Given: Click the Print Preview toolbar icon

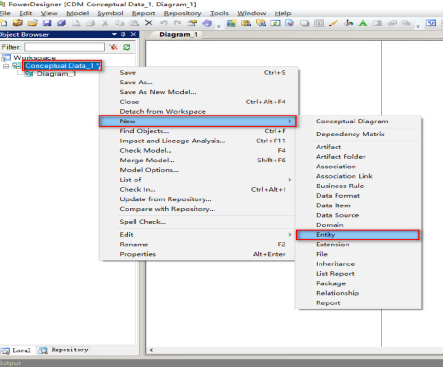Looking at the screenshot, I should click(x=76, y=23).
